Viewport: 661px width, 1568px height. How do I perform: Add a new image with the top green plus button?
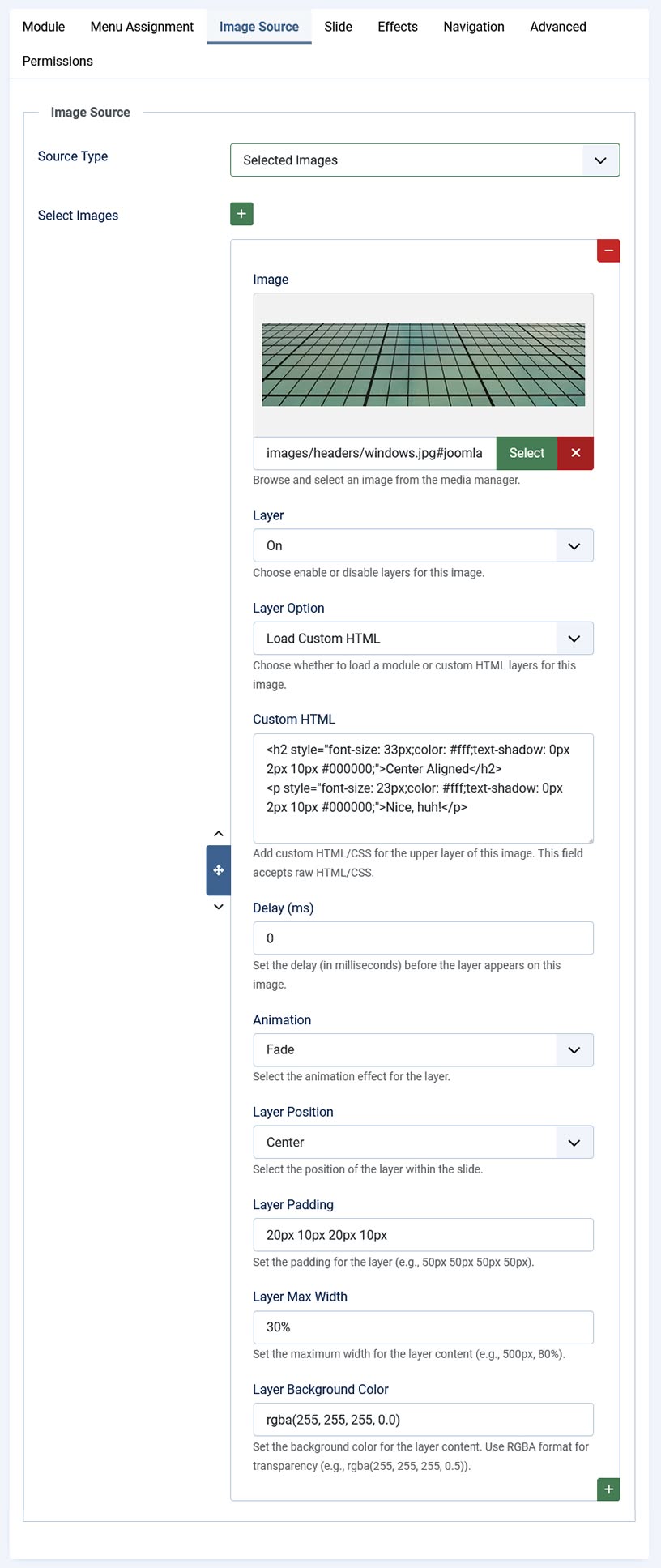click(241, 214)
